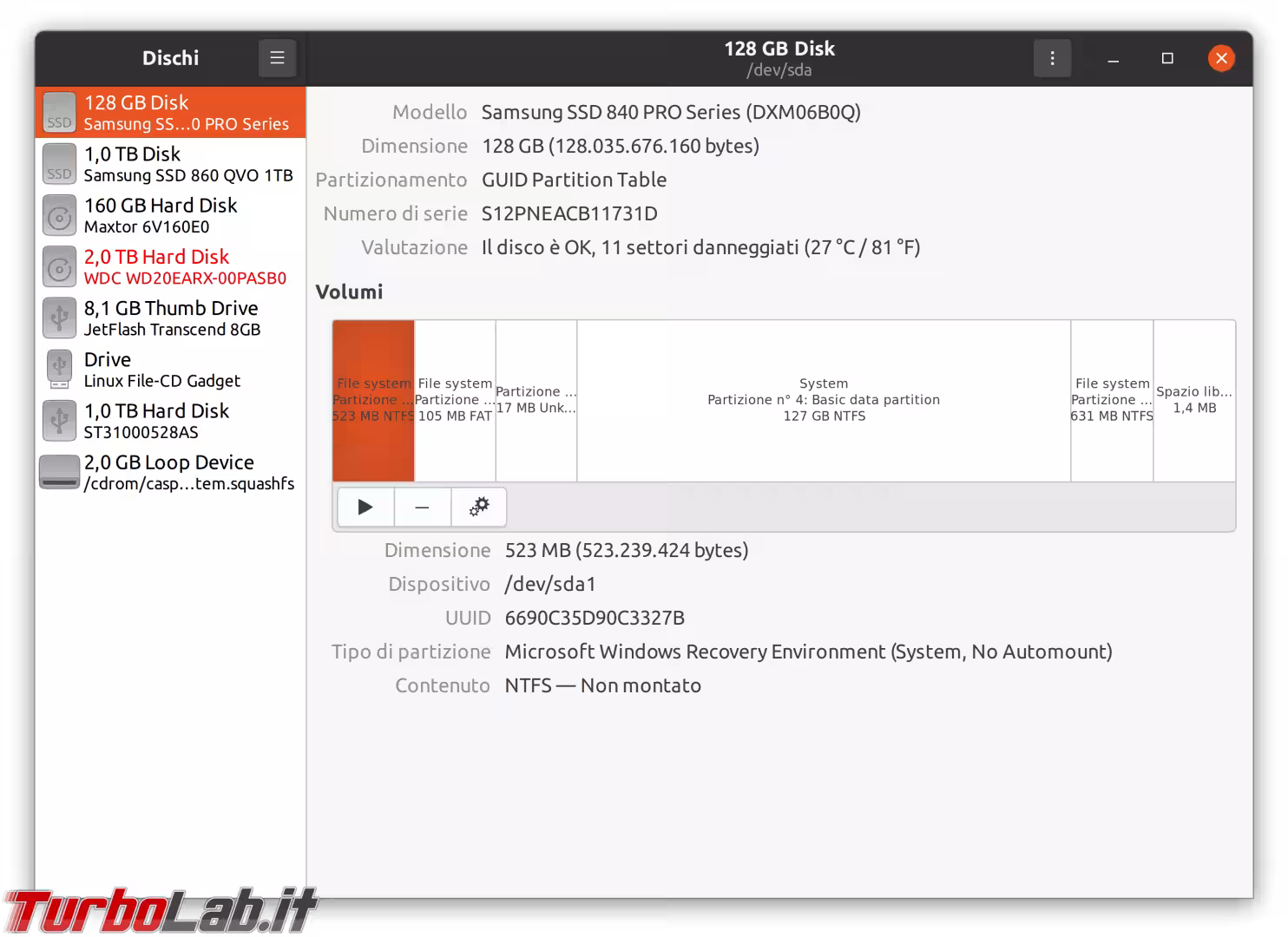Open additional partition options gear
Viewport: 1288px width, 937px height.
[478, 507]
